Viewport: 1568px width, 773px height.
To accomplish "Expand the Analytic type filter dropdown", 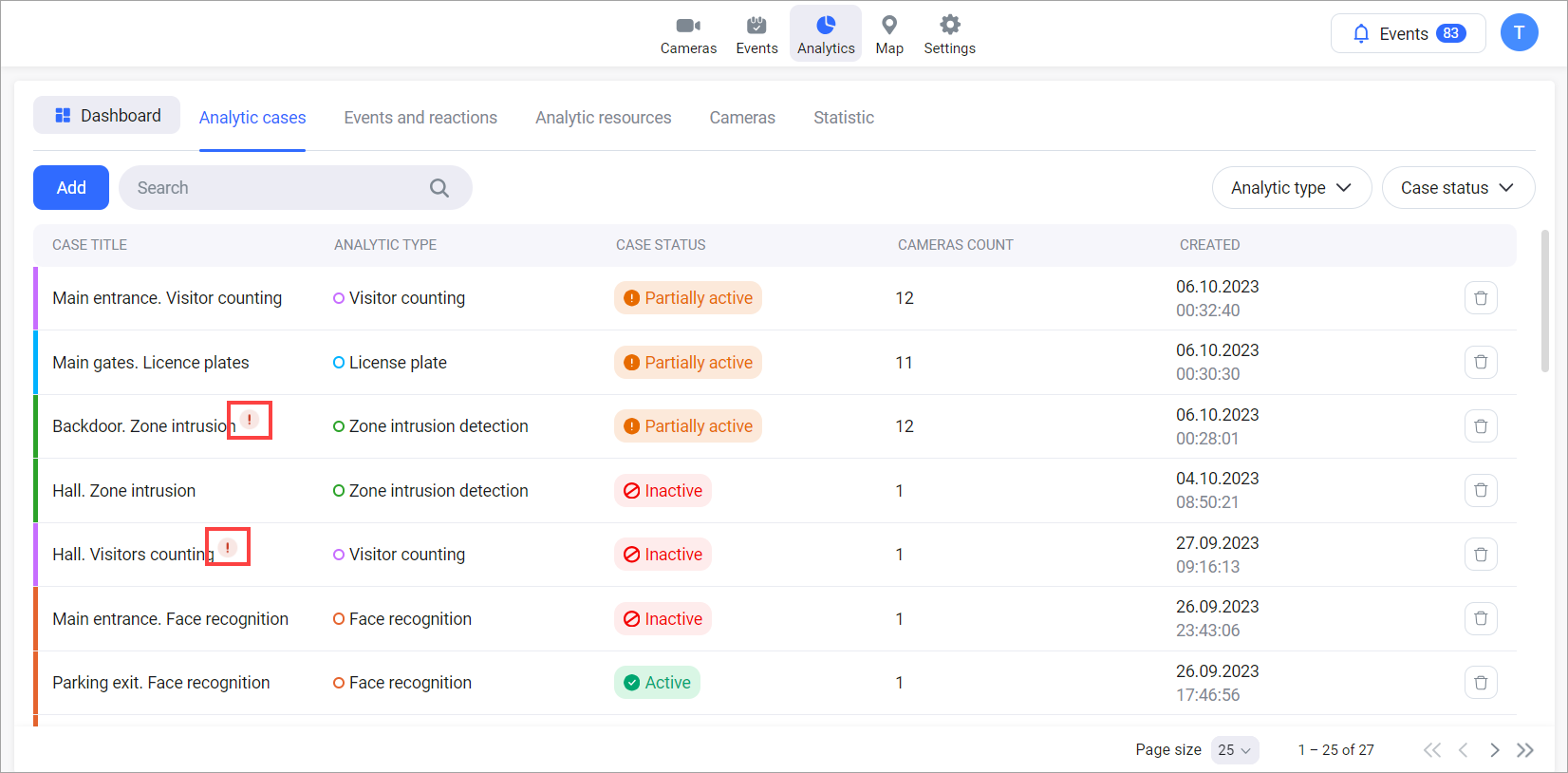I will click(1291, 188).
